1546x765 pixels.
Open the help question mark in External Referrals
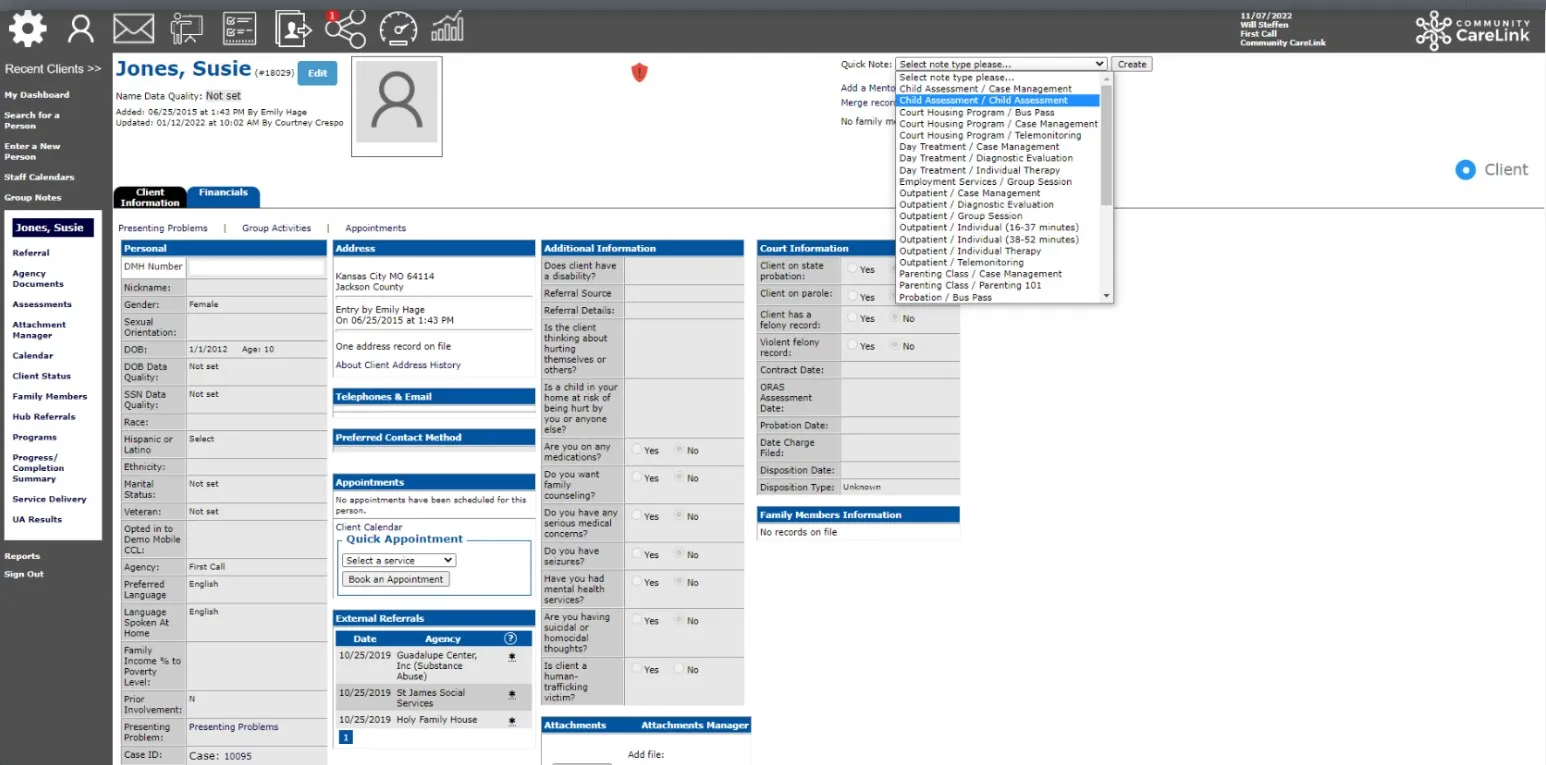pyautogui.click(x=511, y=638)
